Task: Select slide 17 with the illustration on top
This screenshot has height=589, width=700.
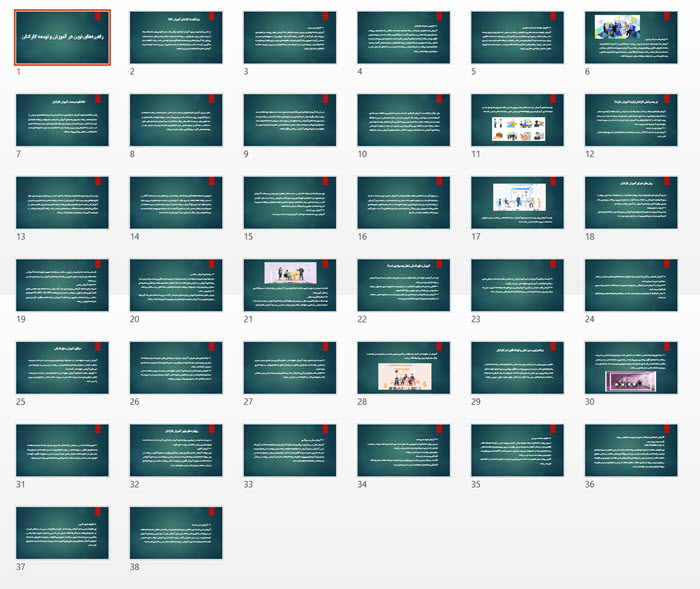Action: (x=517, y=203)
